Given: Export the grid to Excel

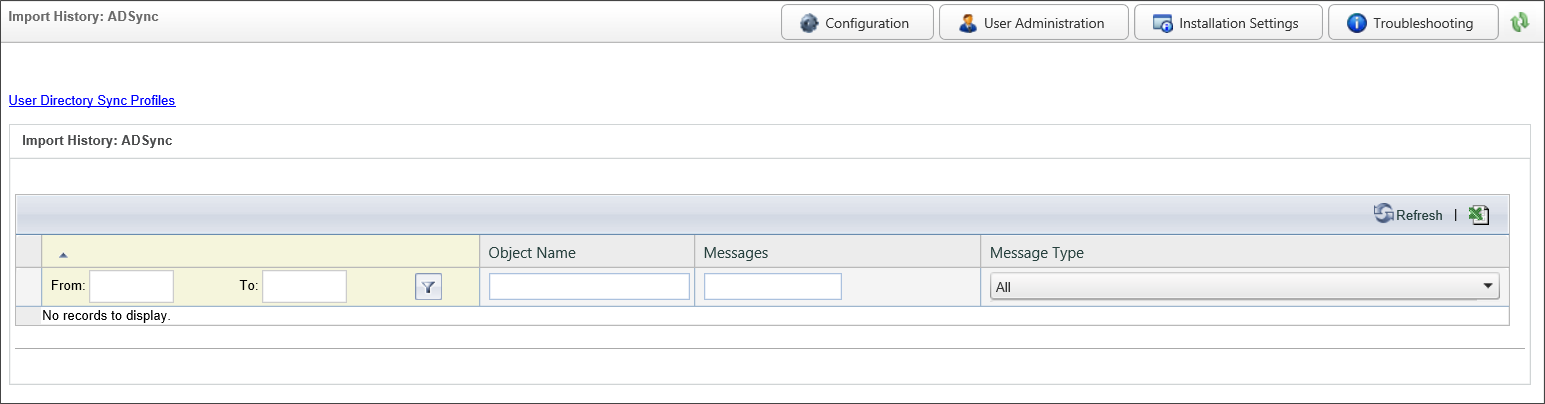Looking at the screenshot, I should [x=1479, y=215].
